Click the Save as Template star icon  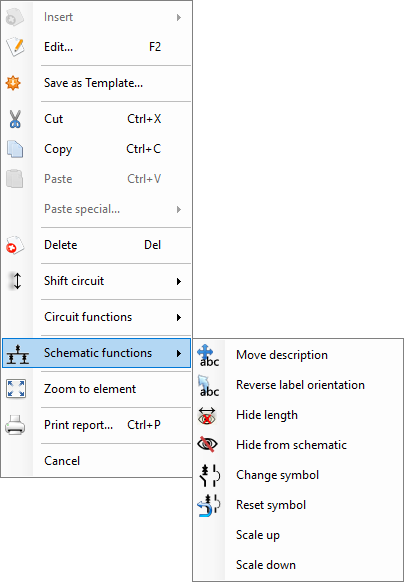(x=13, y=83)
